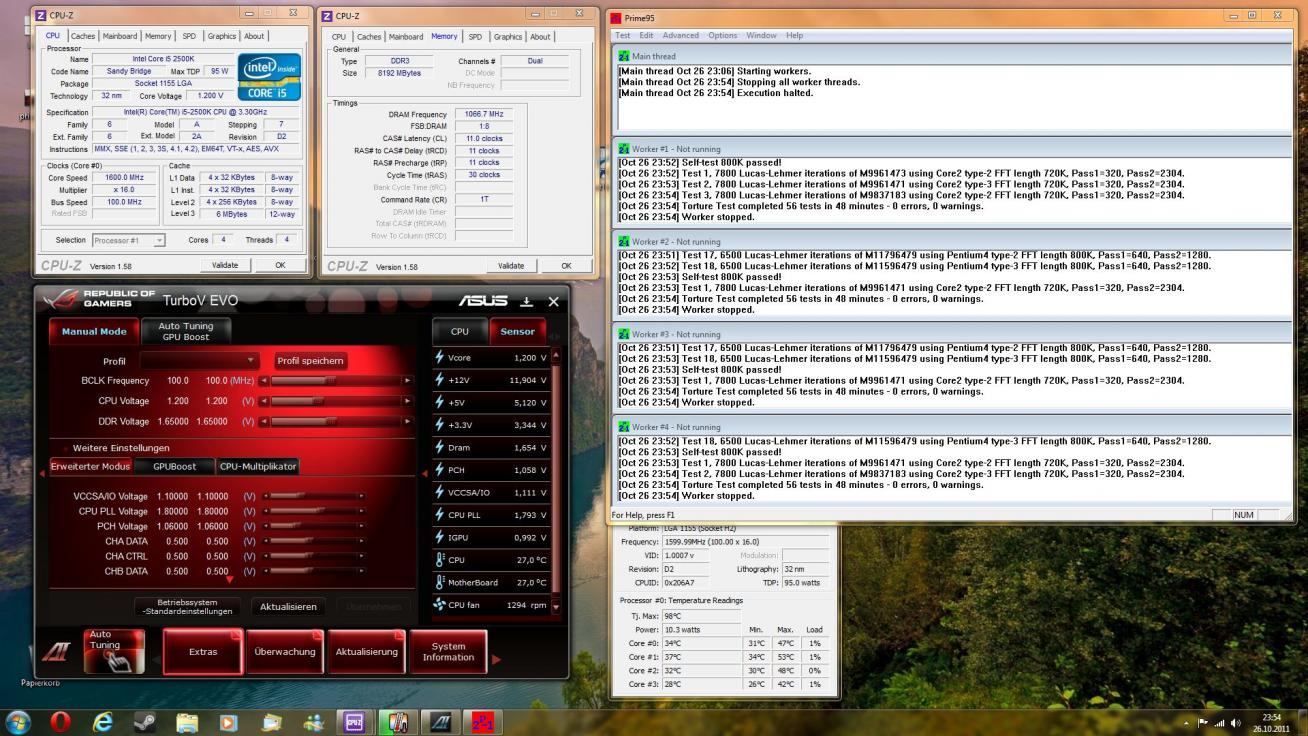Open Windows Live Messenger taskbar icon

click(x=313, y=721)
